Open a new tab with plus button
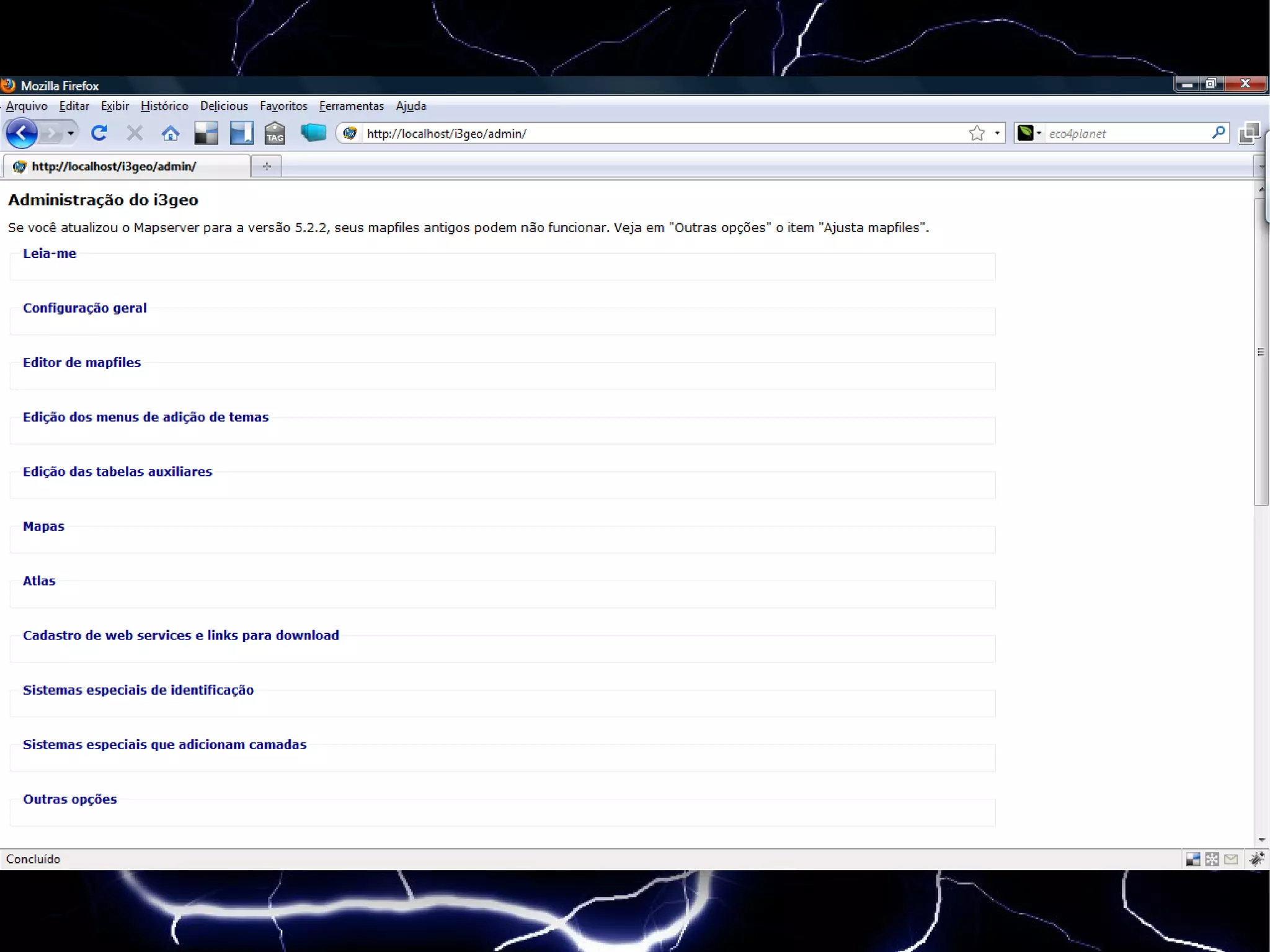 [267, 166]
